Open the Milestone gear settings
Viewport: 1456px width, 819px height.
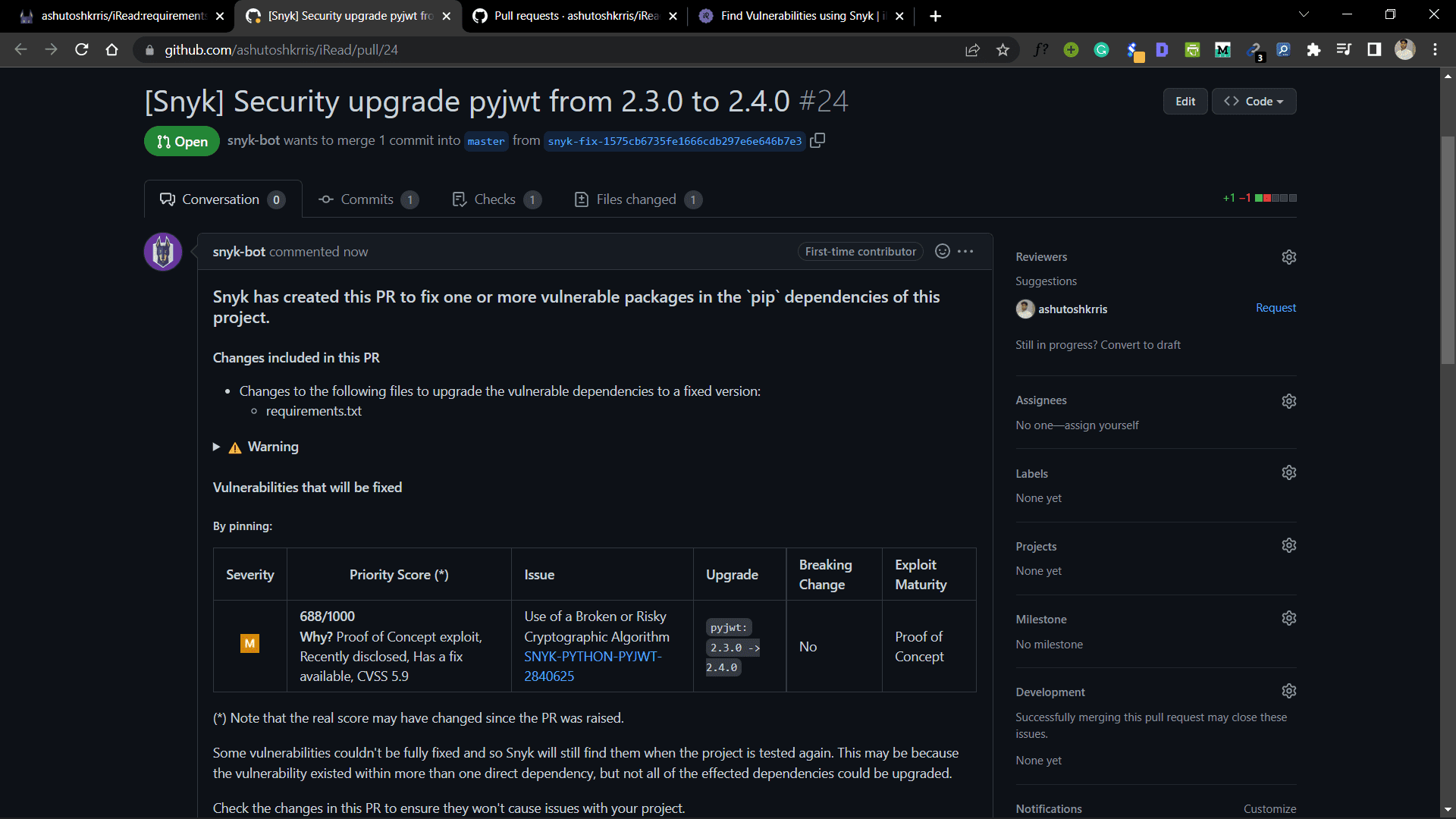1288,618
